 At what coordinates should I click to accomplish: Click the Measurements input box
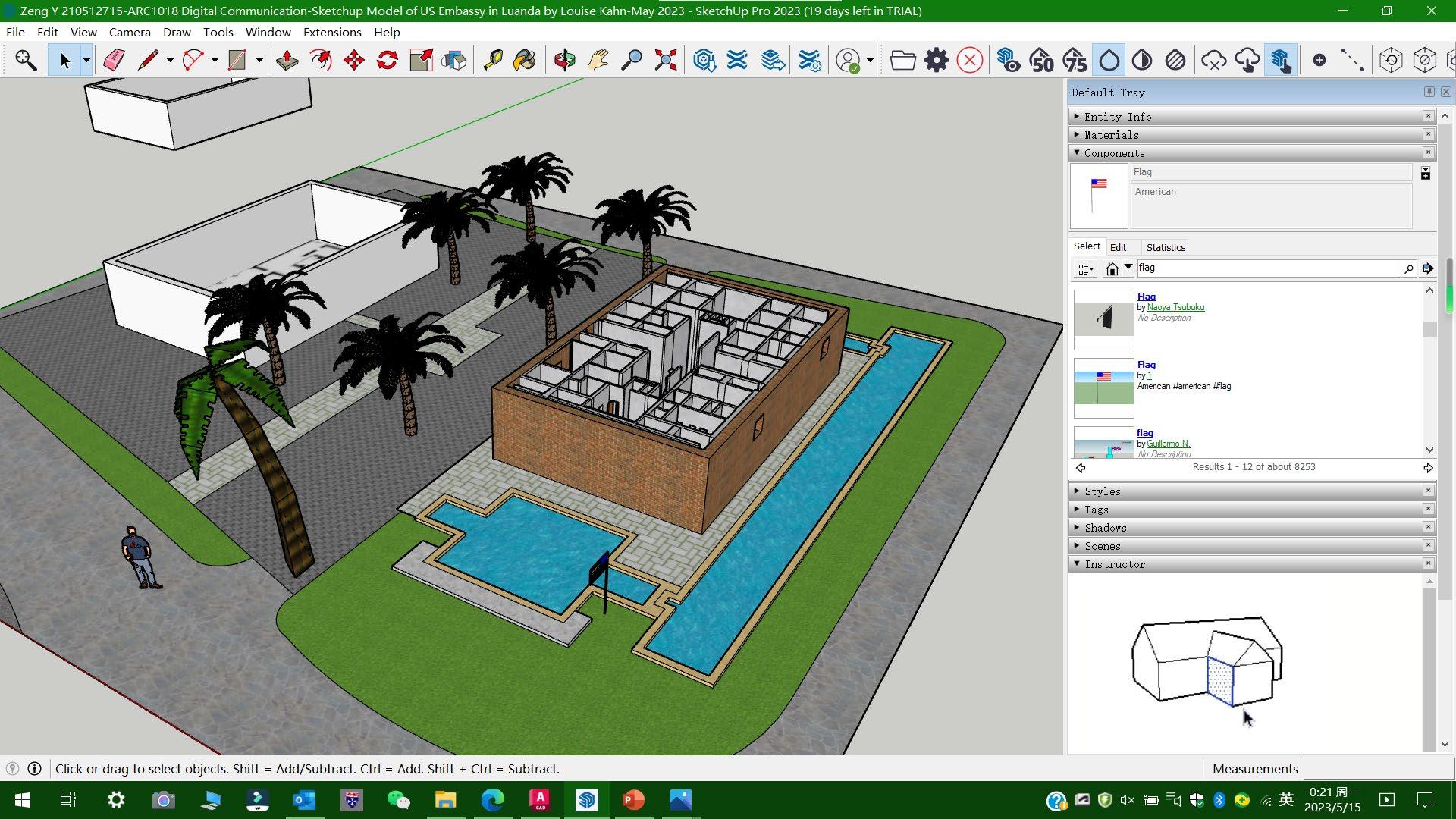pyautogui.click(x=1377, y=768)
